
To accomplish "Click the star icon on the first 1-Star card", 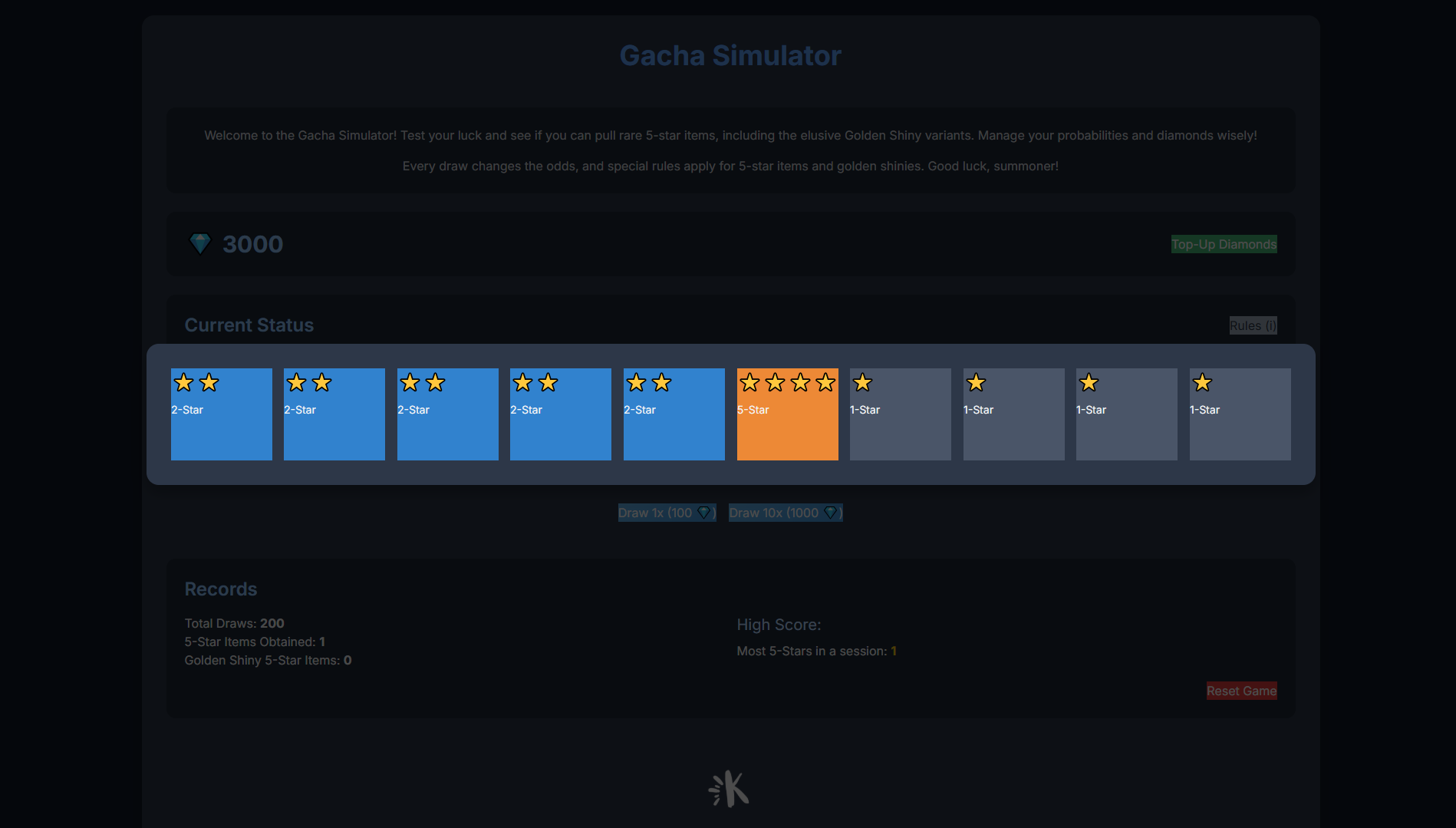I will [x=862, y=382].
